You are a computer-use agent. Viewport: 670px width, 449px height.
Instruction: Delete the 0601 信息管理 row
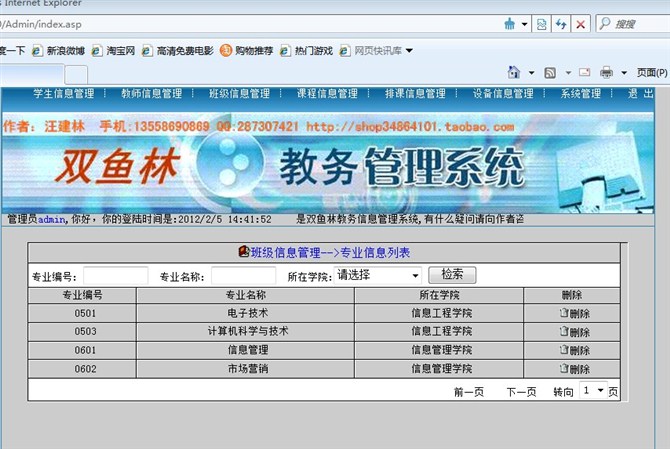[575, 350]
